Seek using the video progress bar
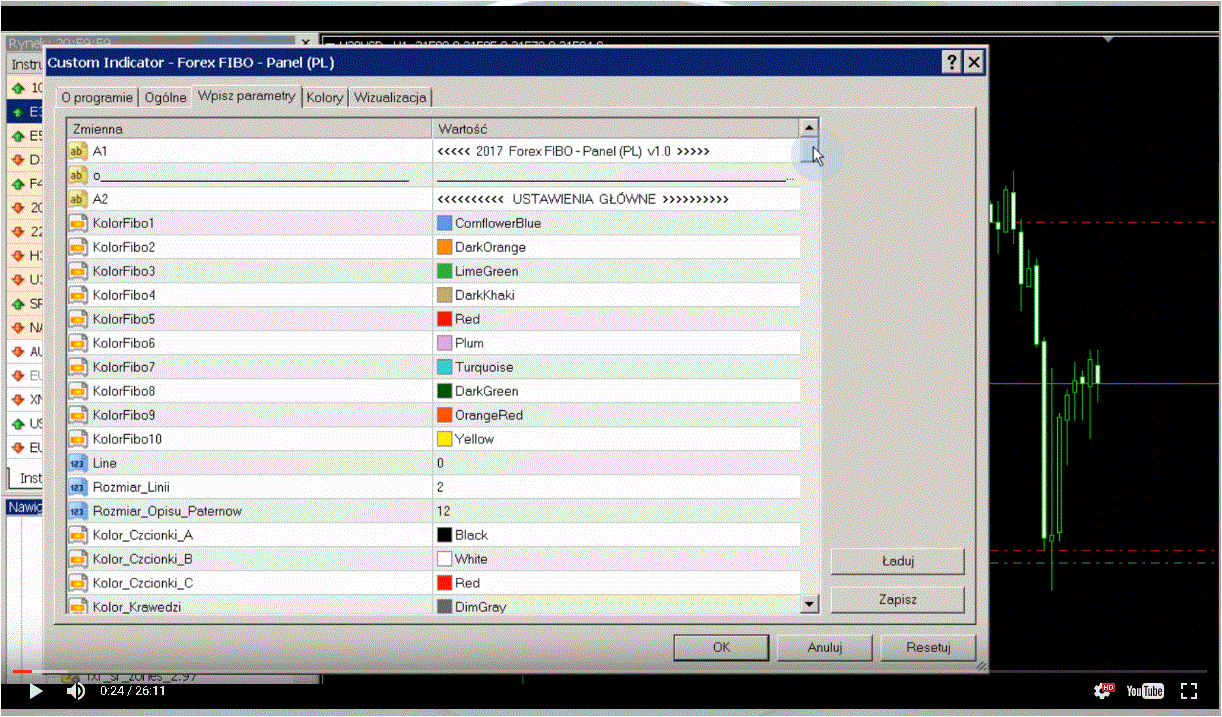Screen dimensions: 1222x717 pyautogui.click(x=610, y=671)
